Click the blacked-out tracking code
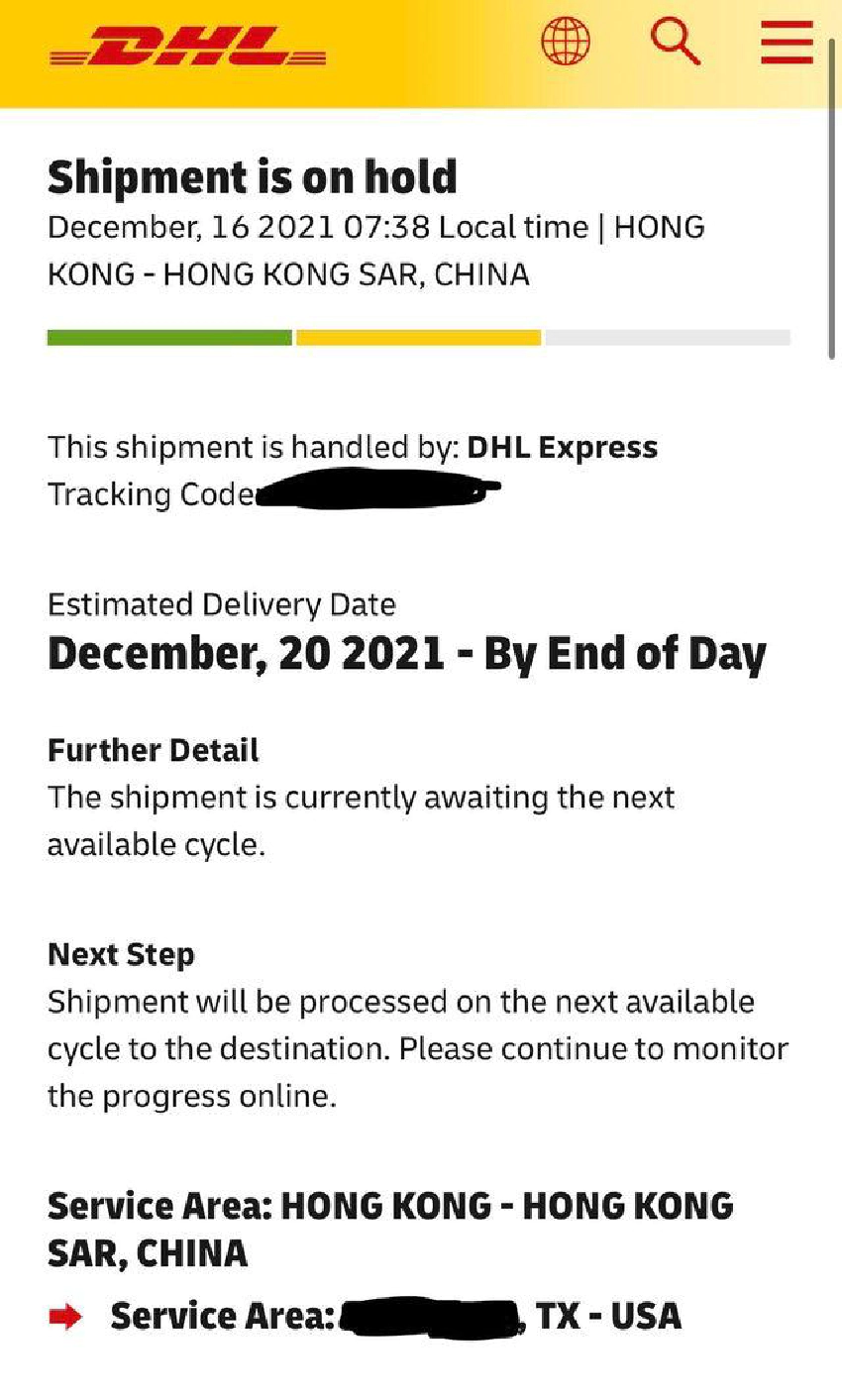The height and width of the screenshot is (1400, 842). pos(376,491)
